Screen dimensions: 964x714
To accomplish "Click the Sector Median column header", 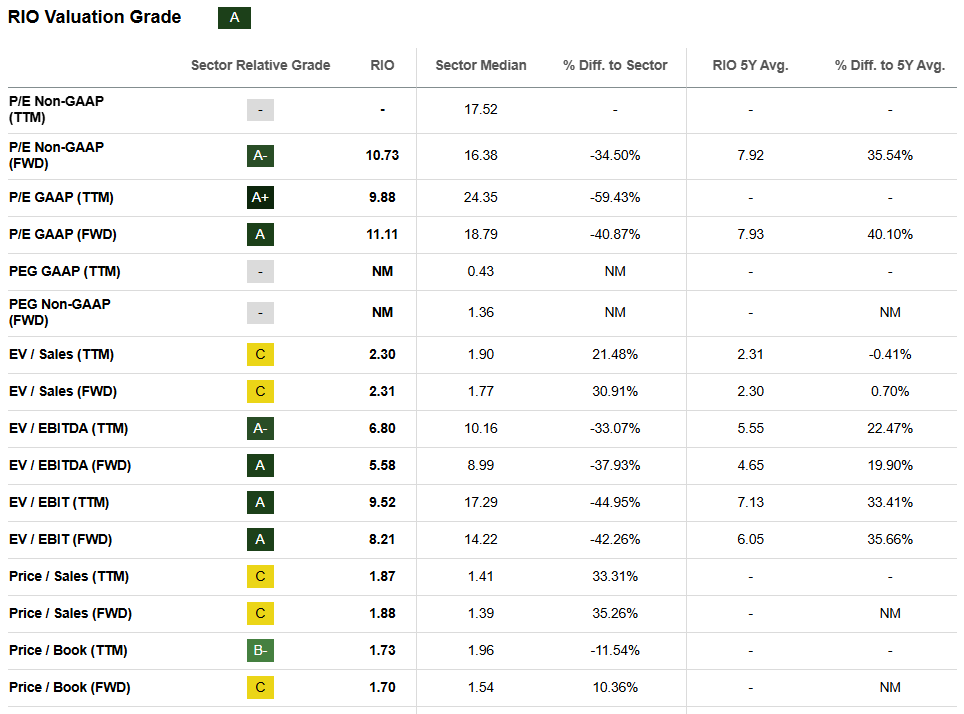I will click(x=481, y=65).
